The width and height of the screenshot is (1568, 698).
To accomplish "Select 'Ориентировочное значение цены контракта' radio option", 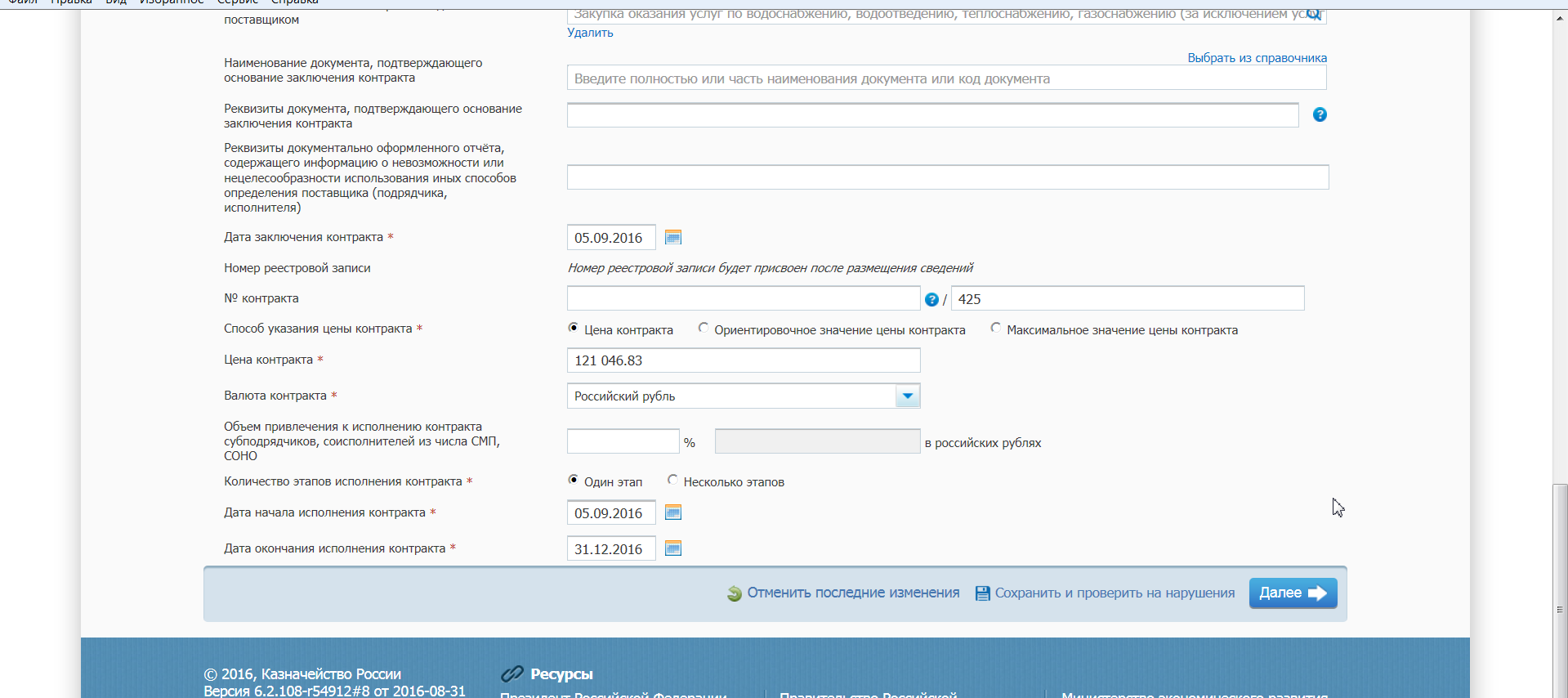I will [x=704, y=329].
